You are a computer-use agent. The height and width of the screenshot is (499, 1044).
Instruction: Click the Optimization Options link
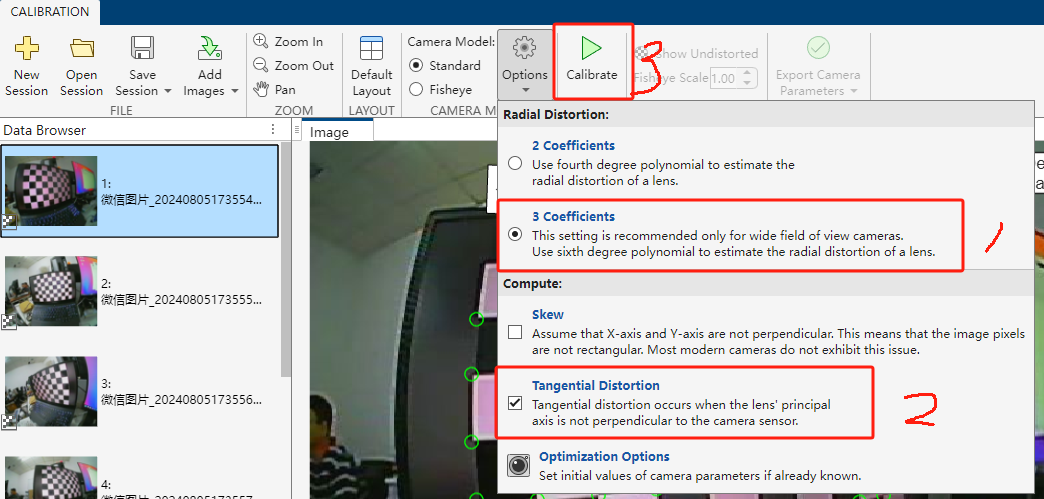click(x=604, y=456)
